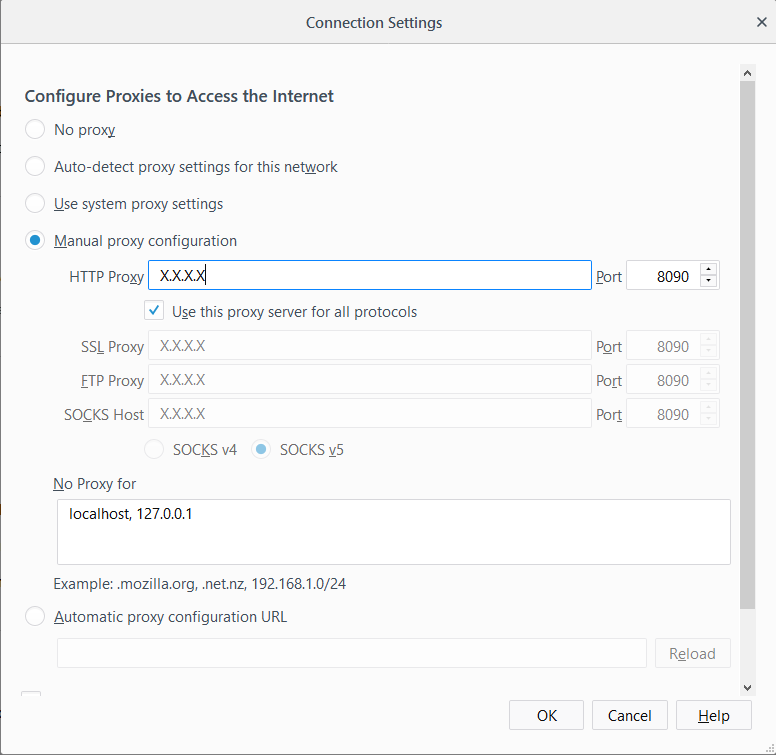Open Help for connection settings
The height and width of the screenshot is (755, 776).
tap(714, 715)
